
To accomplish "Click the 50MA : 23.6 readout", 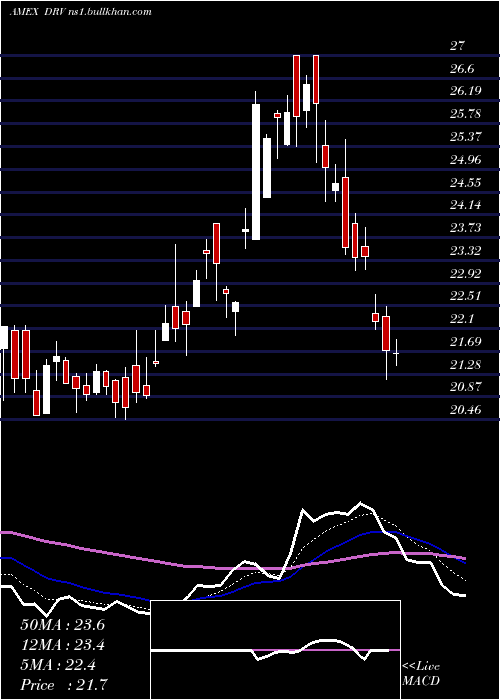I will [62, 625].
